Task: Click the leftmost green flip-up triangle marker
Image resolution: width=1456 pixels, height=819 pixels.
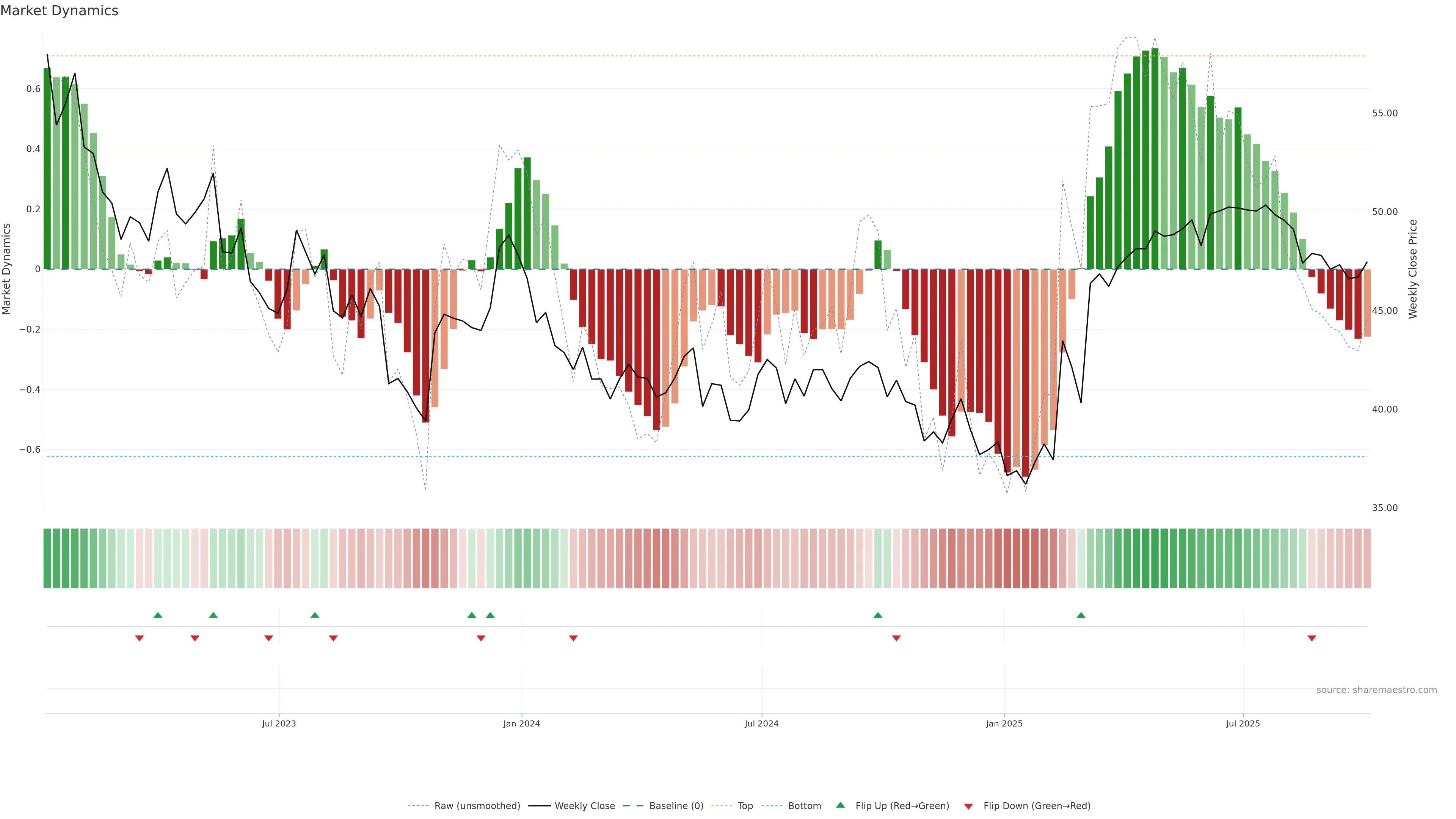Action: (x=158, y=615)
